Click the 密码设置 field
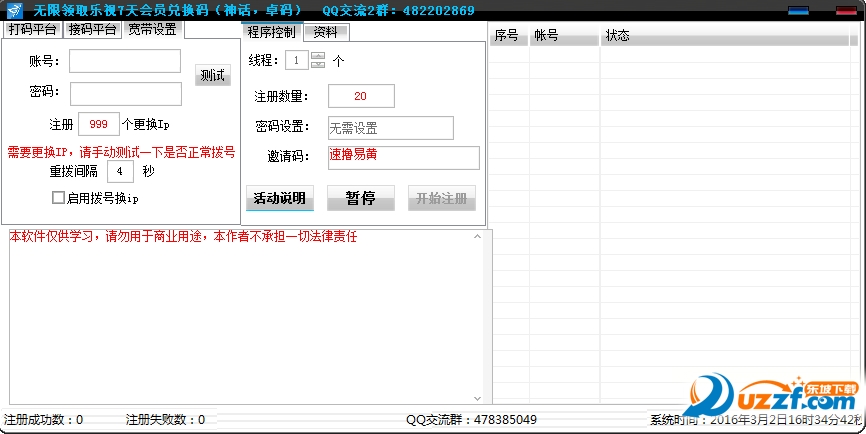This screenshot has height=434, width=866. coord(391,128)
